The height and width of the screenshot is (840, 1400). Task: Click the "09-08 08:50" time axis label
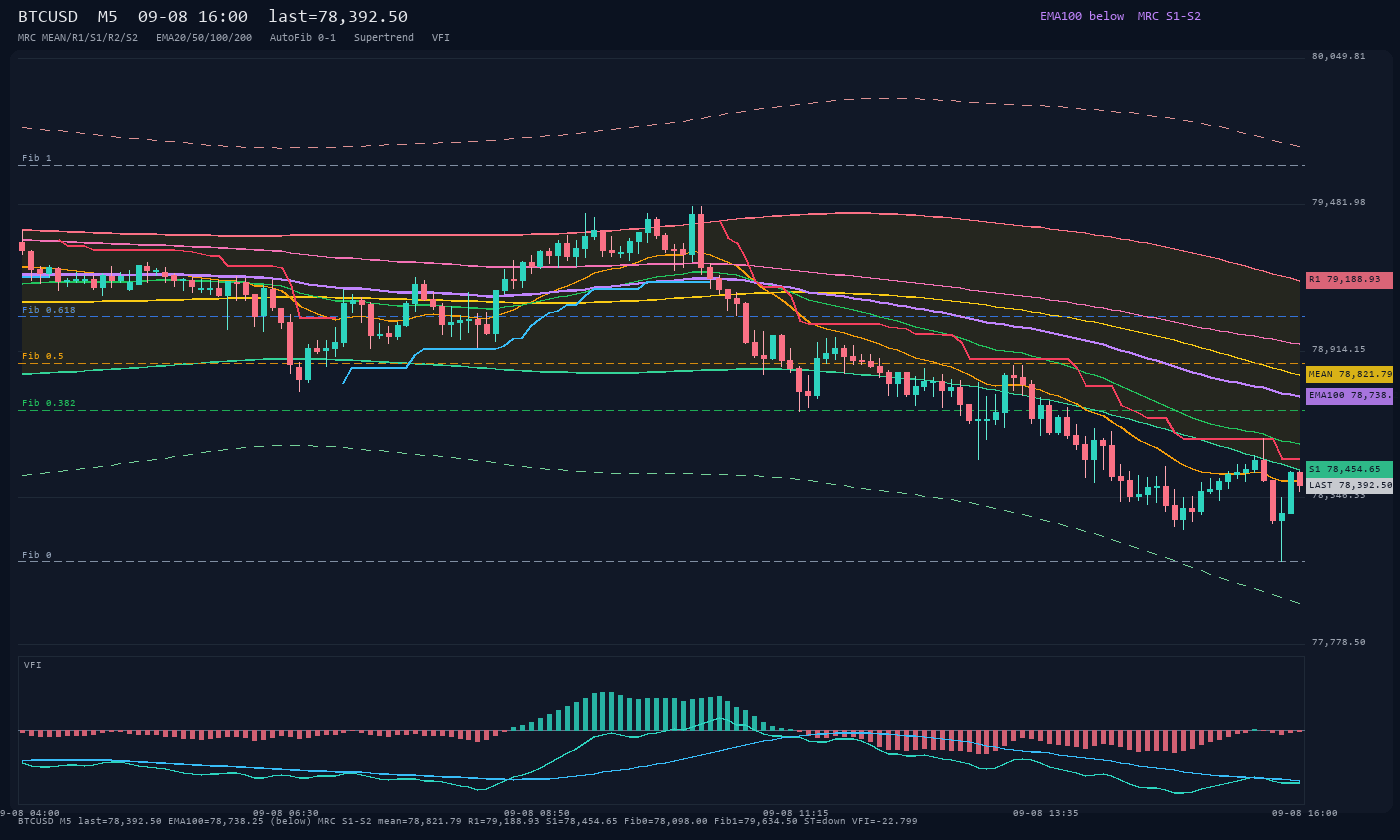point(537,813)
